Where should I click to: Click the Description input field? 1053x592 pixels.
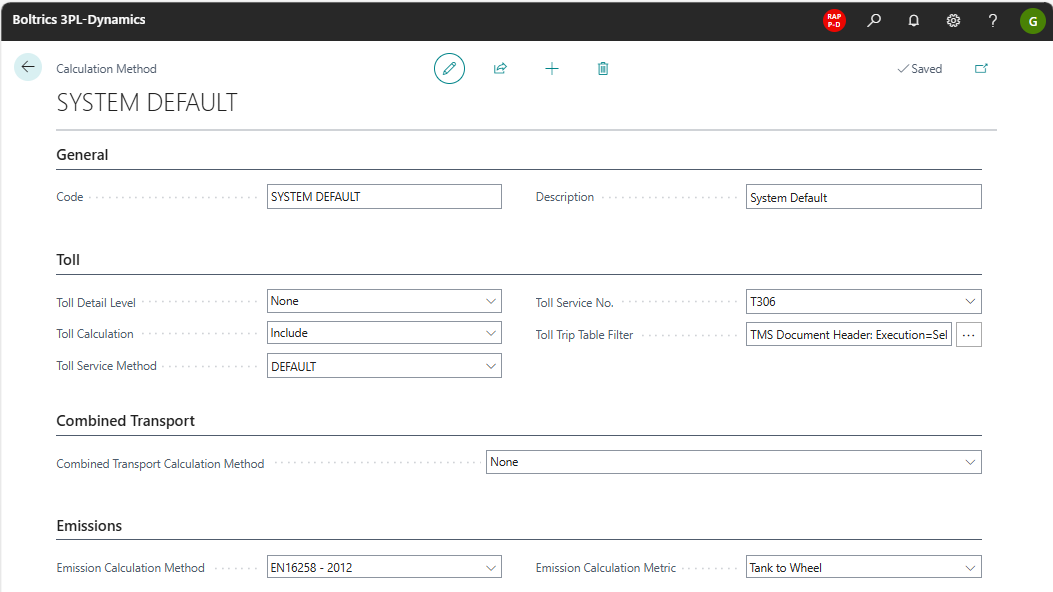pyautogui.click(x=863, y=197)
